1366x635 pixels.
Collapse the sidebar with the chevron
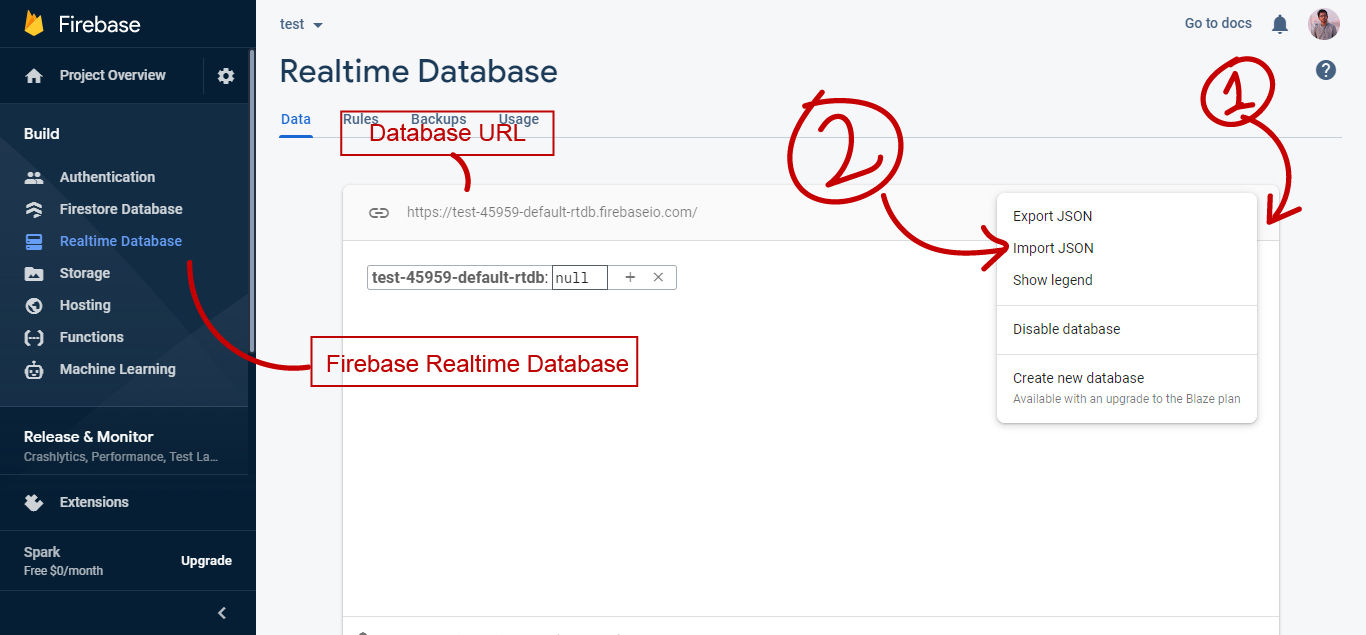pos(221,612)
